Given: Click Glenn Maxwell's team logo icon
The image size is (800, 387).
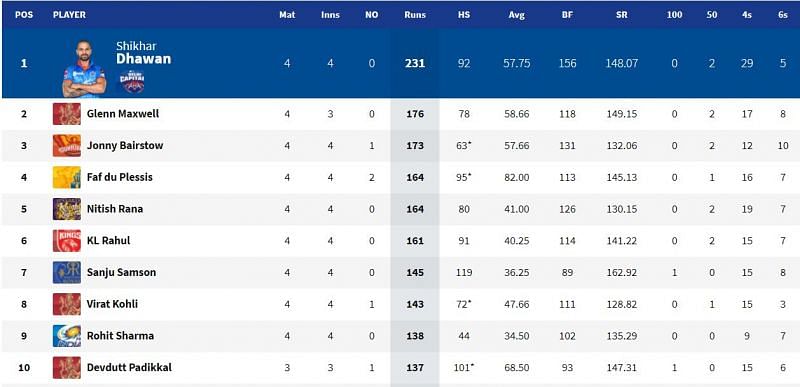Looking at the screenshot, I should pyautogui.click(x=67, y=114).
